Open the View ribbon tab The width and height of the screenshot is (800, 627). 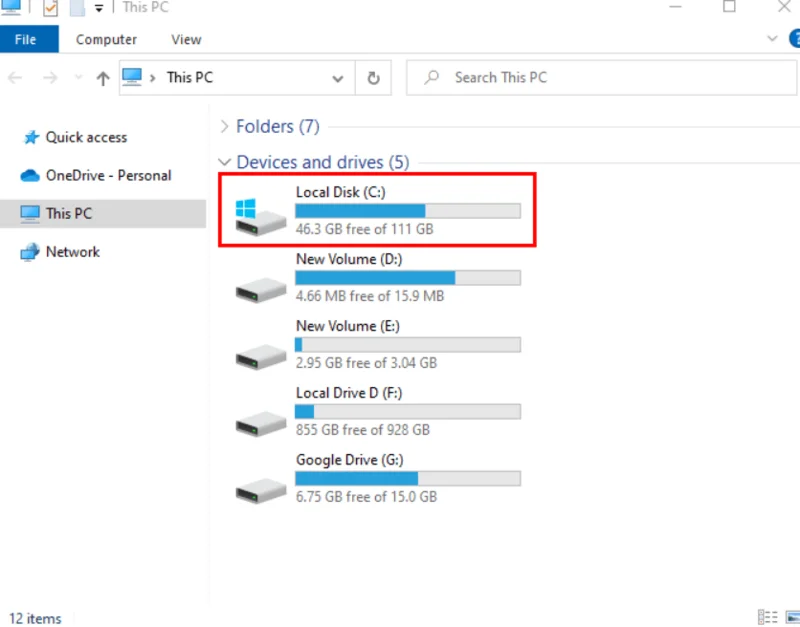[x=186, y=39]
